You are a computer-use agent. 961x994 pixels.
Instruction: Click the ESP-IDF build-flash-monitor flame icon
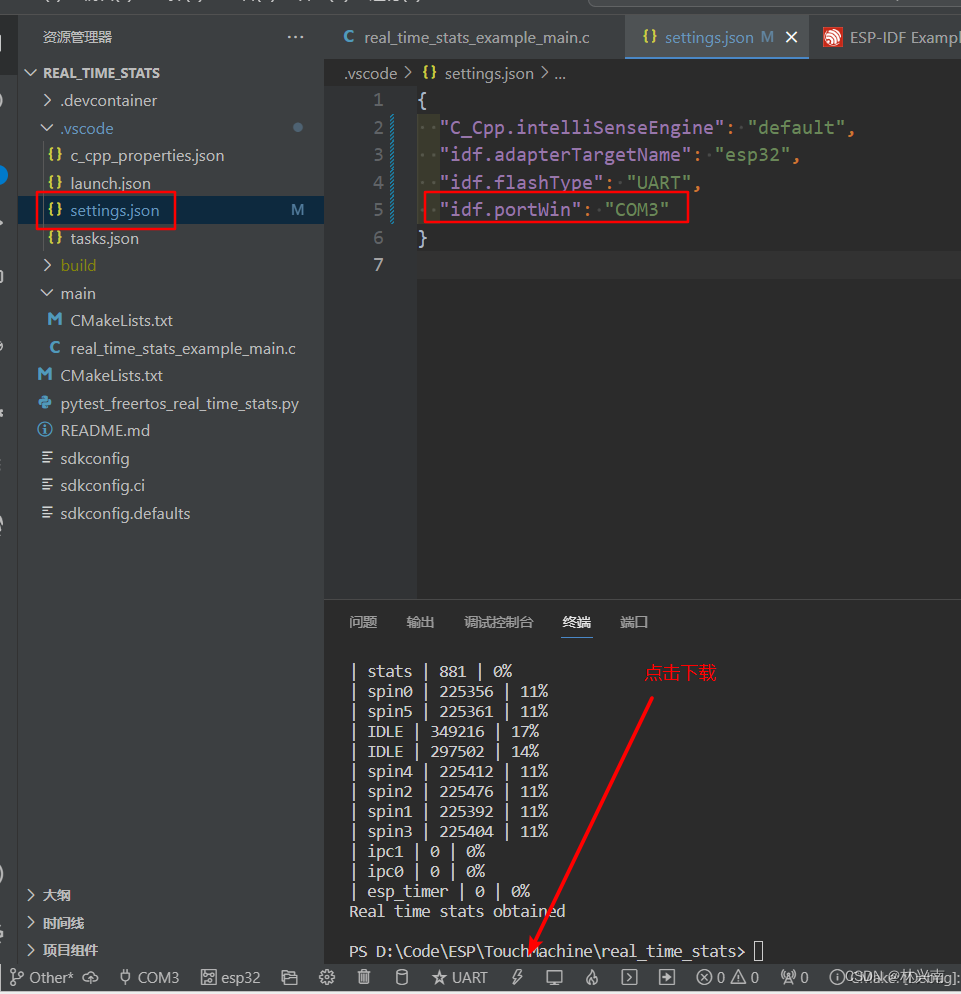click(x=591, y=977)
